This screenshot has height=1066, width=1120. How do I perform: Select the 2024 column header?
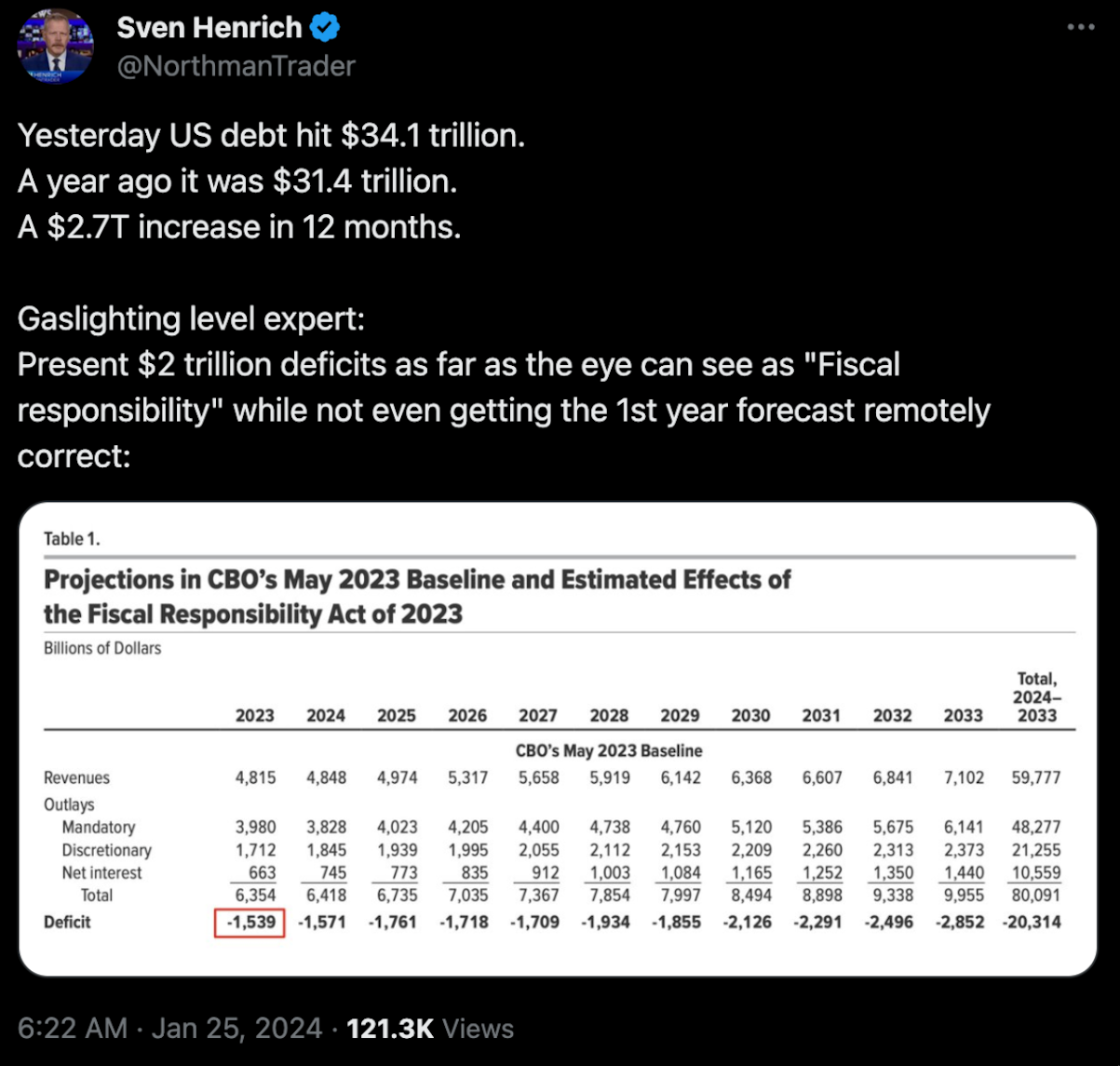coord(326,715)
